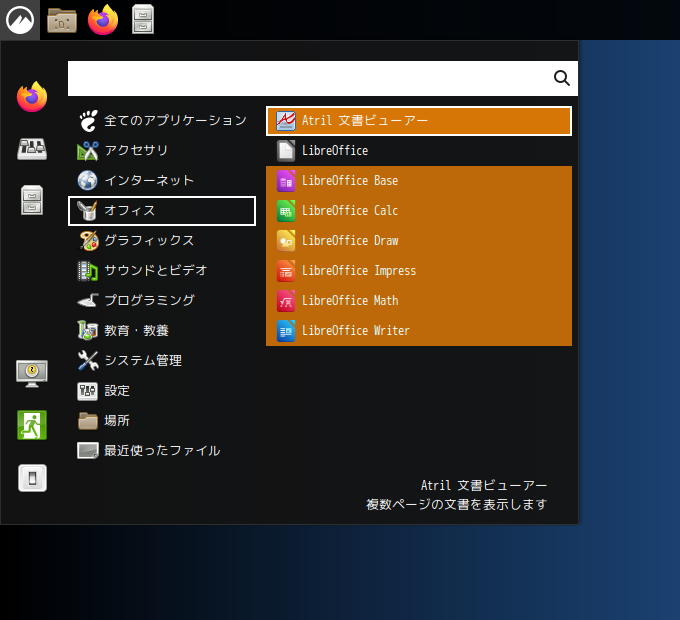Click the search magnifier icon
This screenshot has height=620, width=680.
click(562, 78)
